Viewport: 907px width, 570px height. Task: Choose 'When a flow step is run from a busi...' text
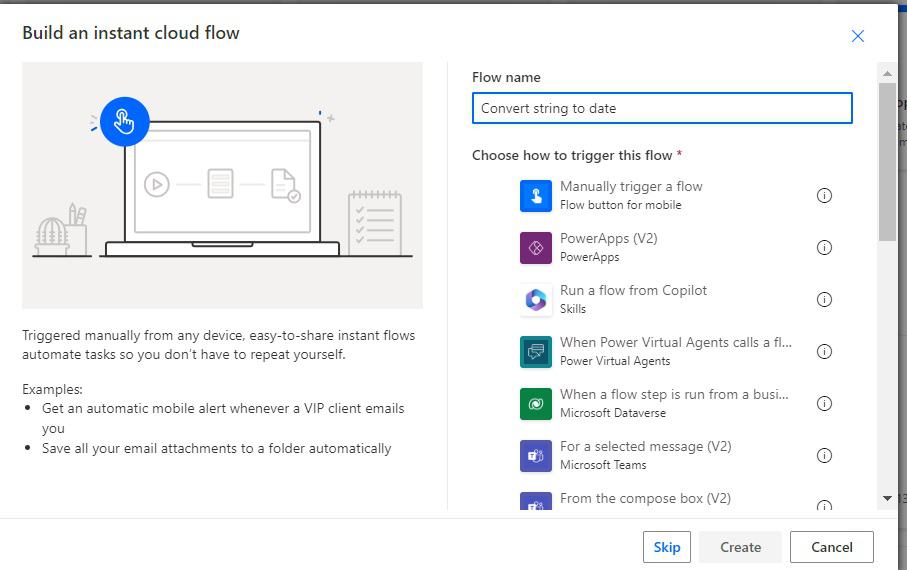674,395
